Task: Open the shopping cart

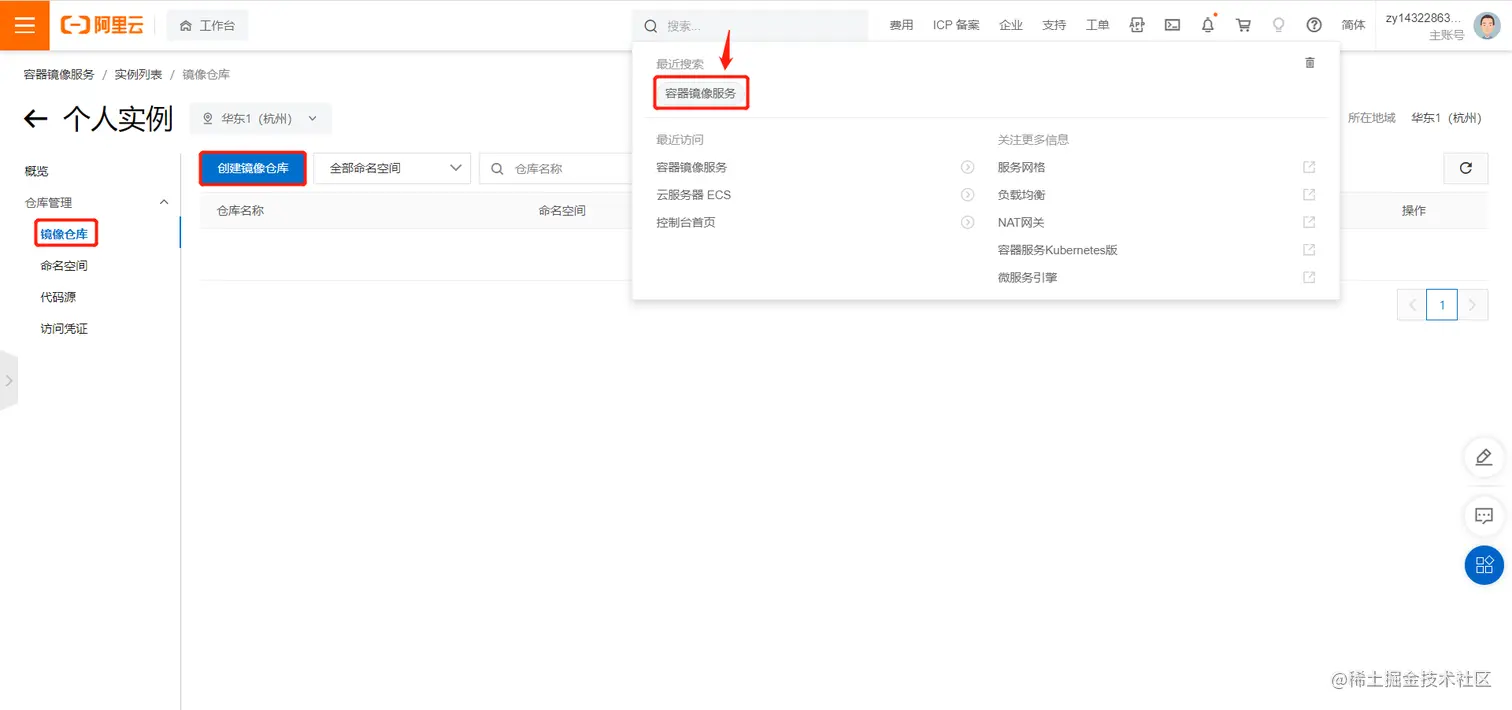Action: (1243, 25)
